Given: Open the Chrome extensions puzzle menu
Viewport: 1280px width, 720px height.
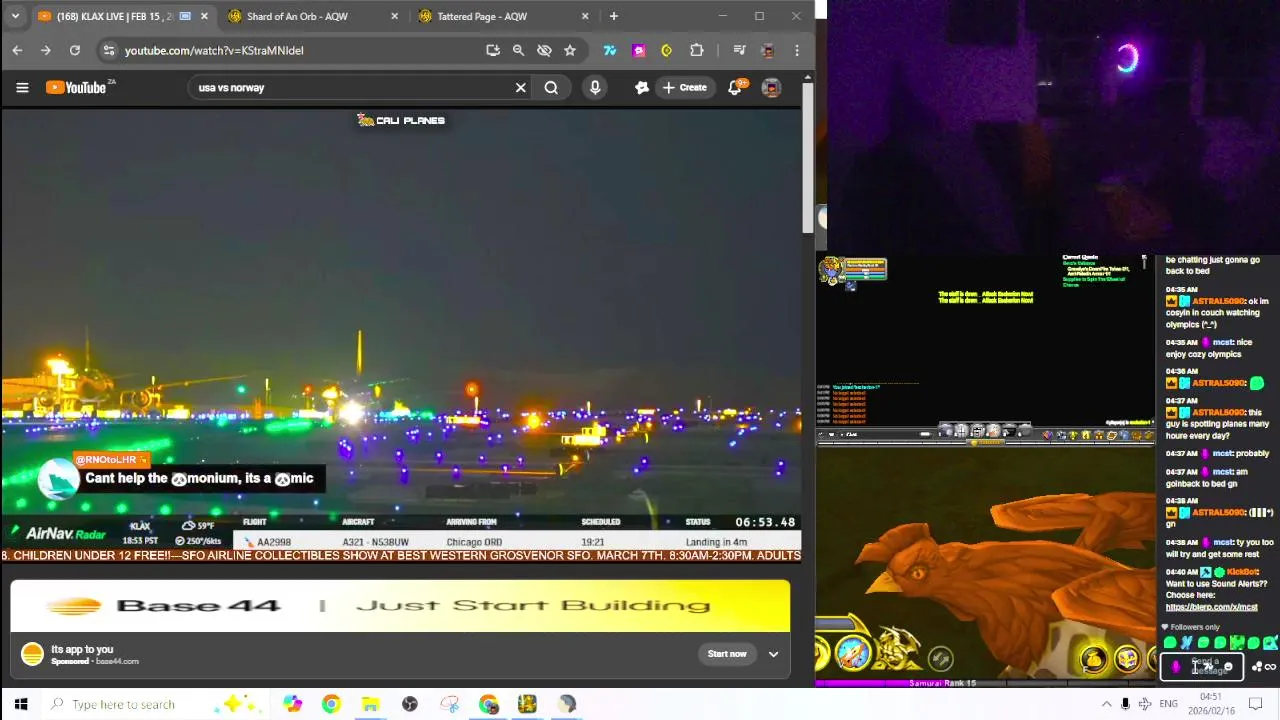Looking at the screenshot, I should pyautogui.click(x=697, y=50).
